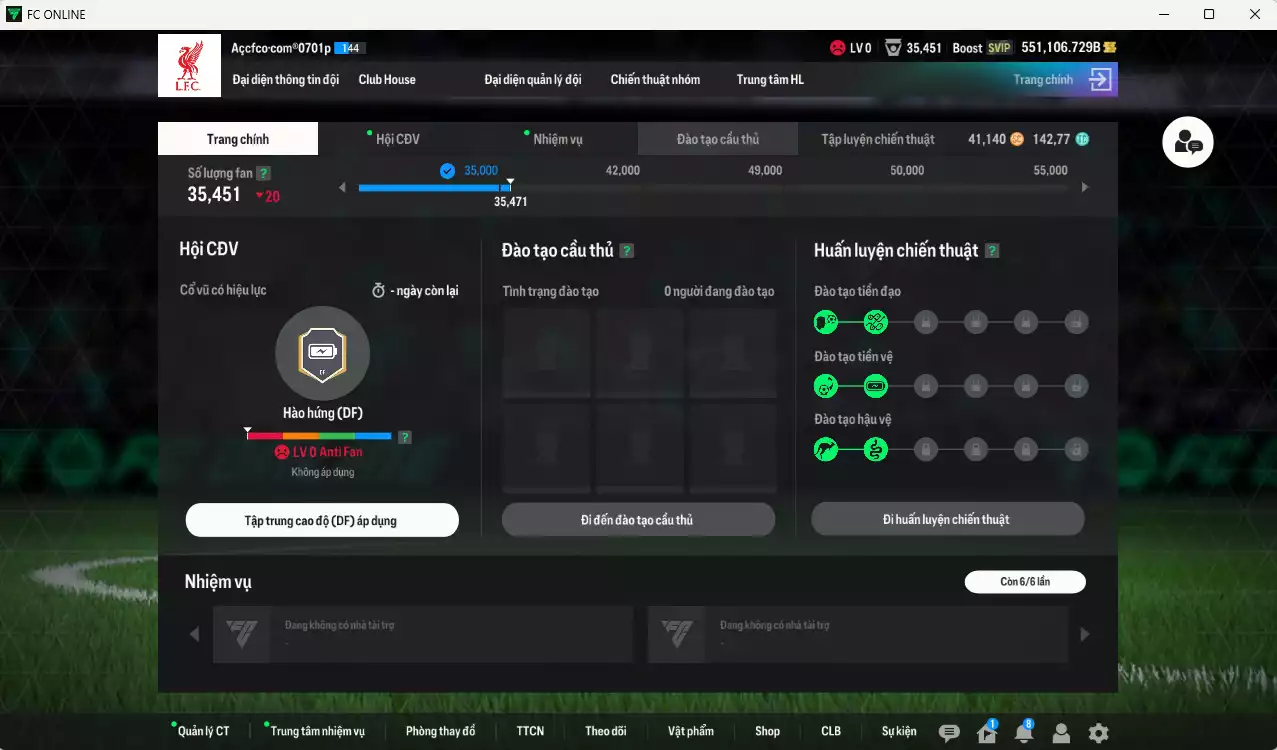
Task: Open the settings gear in bottom bar
Action: pos(1098,733)
